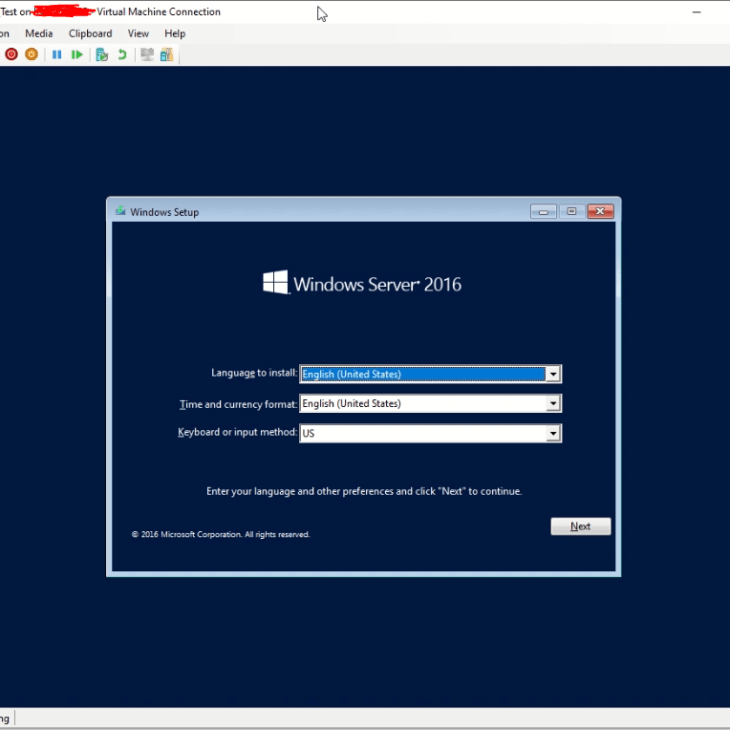Click the green Revert arrow icon

(122, 55)
